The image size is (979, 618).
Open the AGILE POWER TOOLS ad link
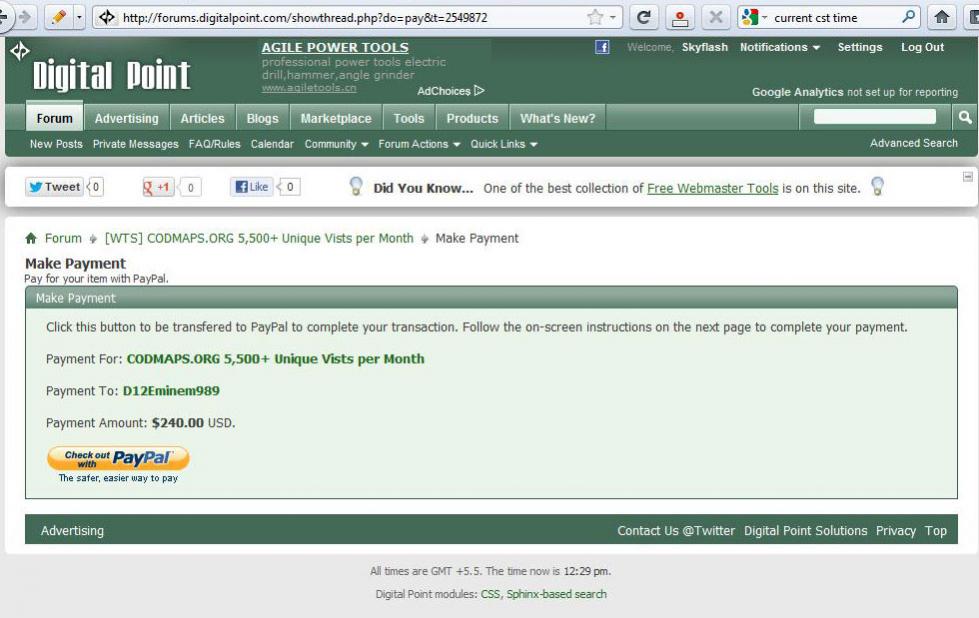point(335,47)
